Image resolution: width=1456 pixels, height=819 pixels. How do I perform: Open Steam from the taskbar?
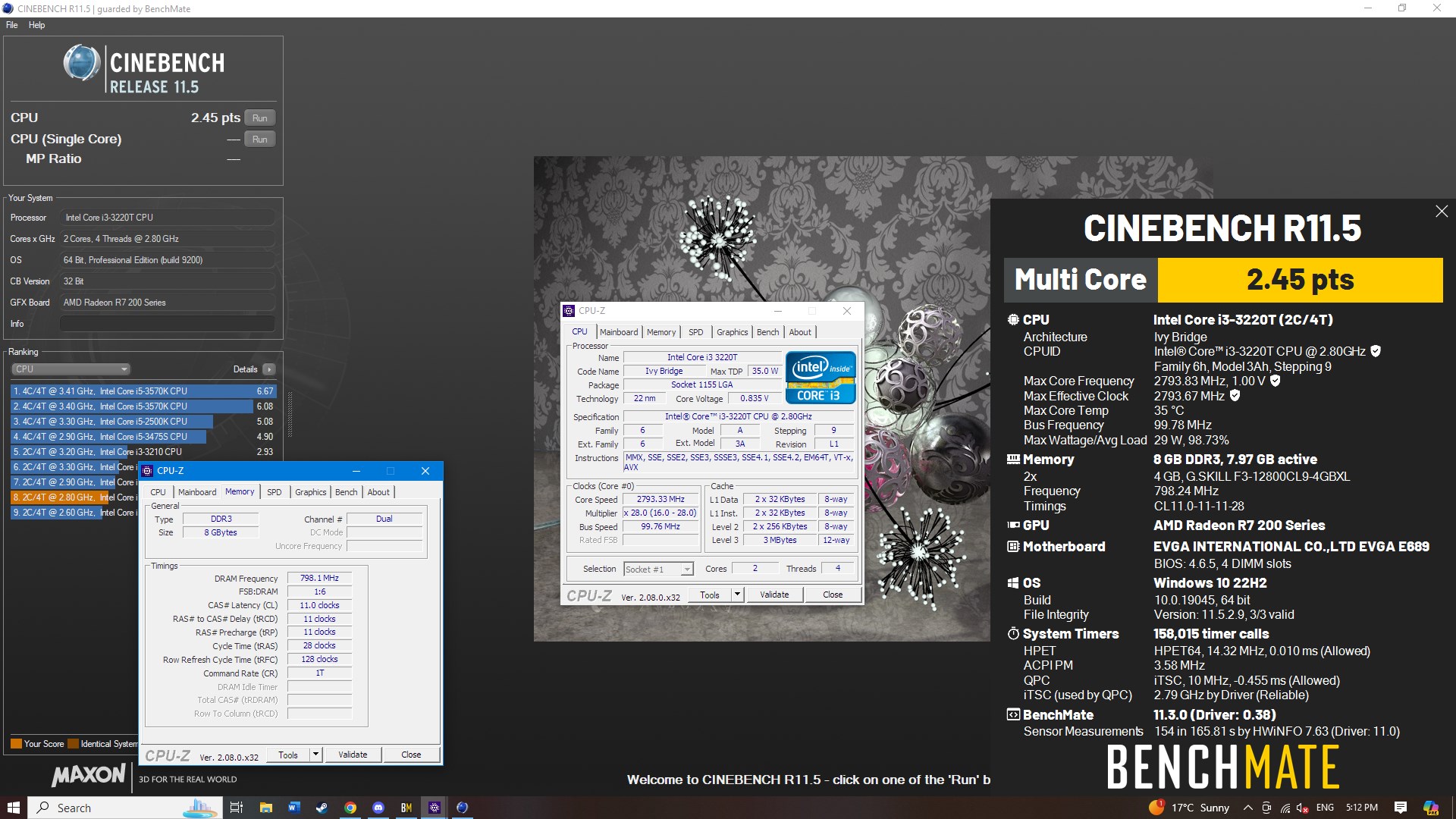coord(322,808)
